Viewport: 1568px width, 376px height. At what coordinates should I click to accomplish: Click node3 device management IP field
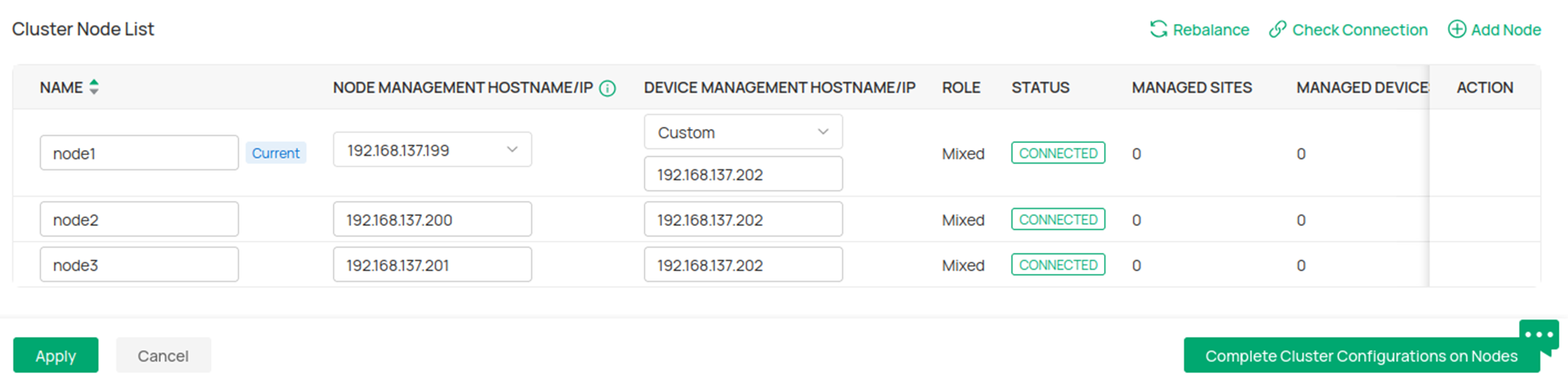pos(743,265)
